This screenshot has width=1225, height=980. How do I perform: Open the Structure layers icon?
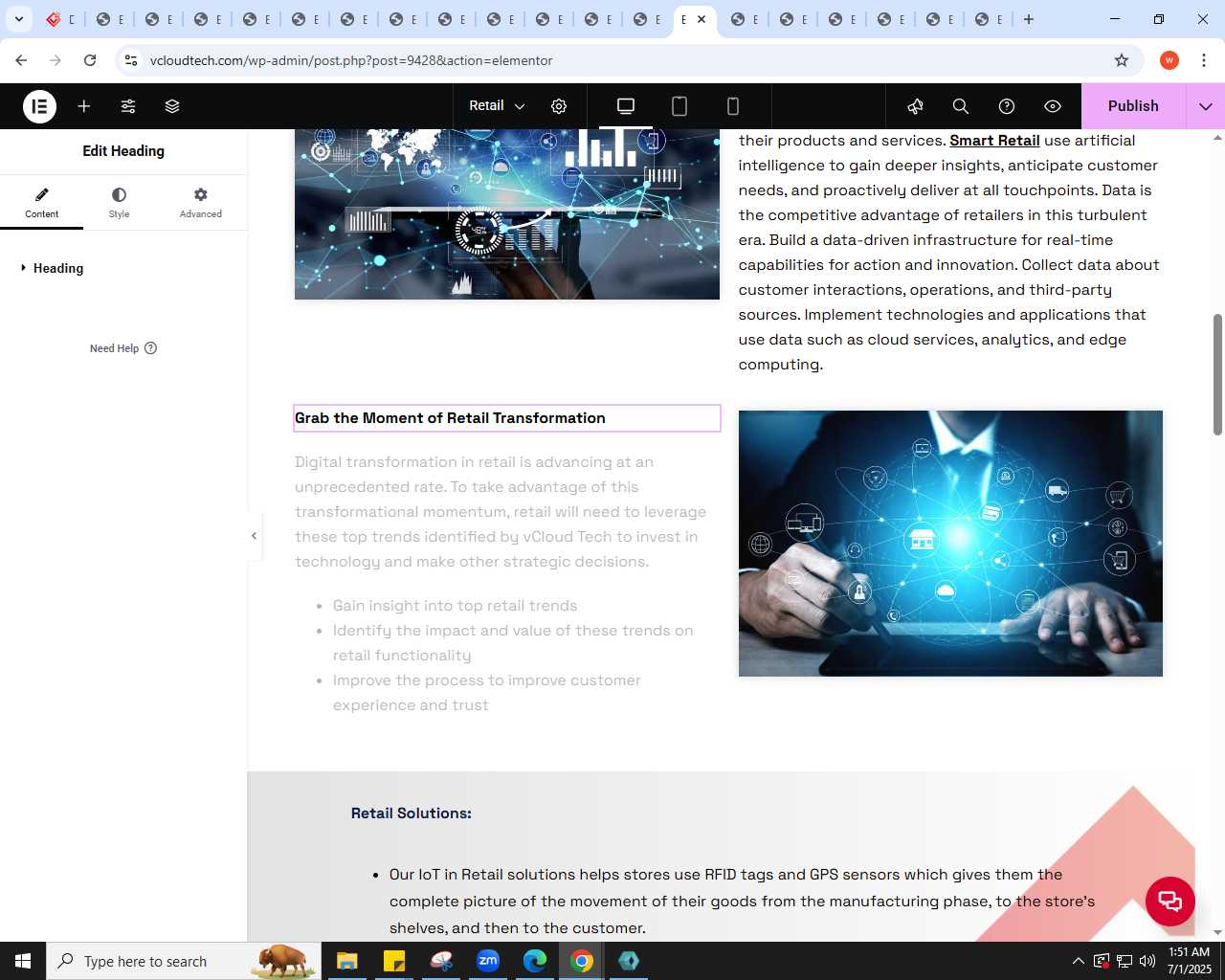click(x=172, y=106)
